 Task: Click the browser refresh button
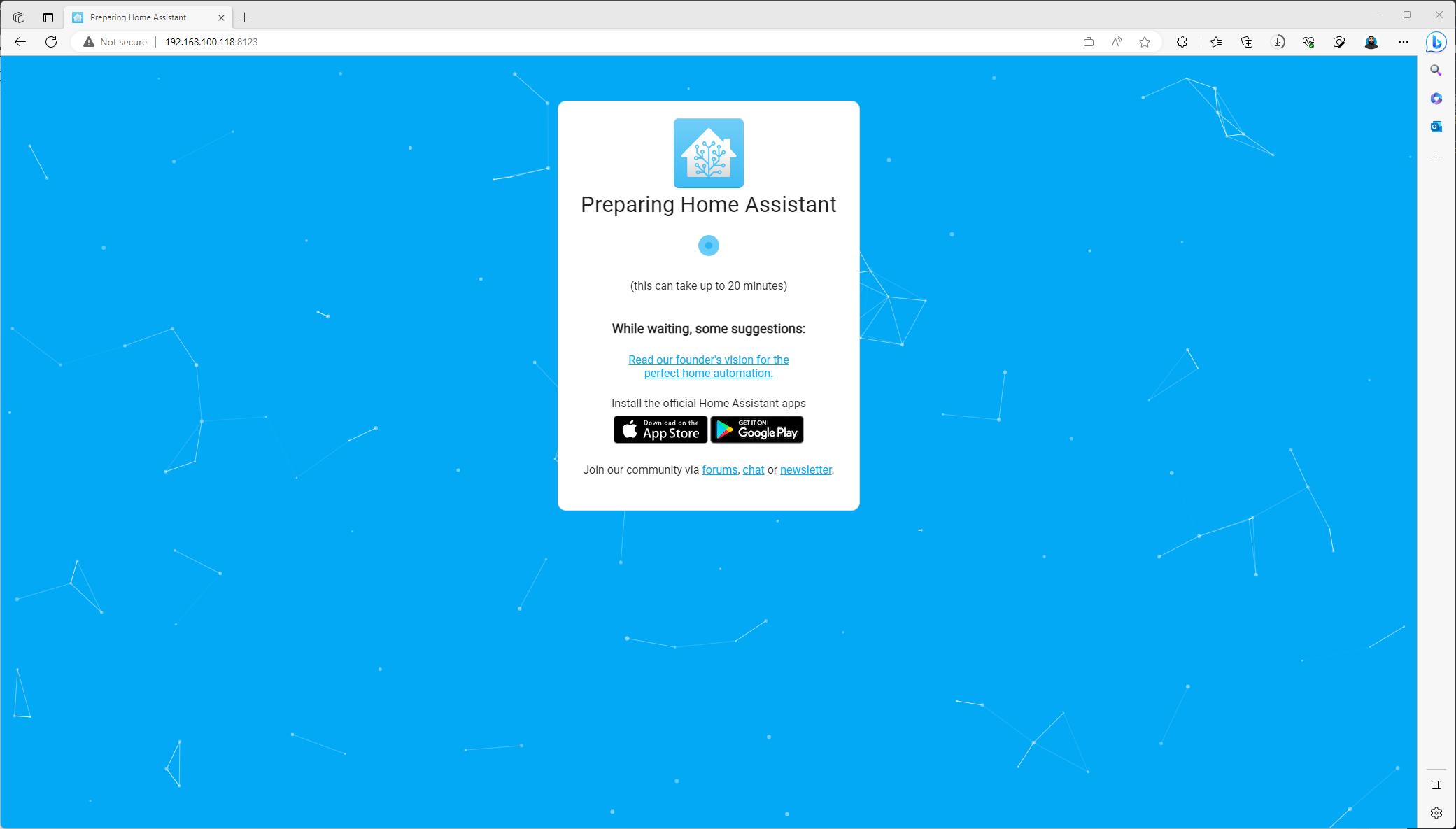pyautogui.click(x=51, y=42)
